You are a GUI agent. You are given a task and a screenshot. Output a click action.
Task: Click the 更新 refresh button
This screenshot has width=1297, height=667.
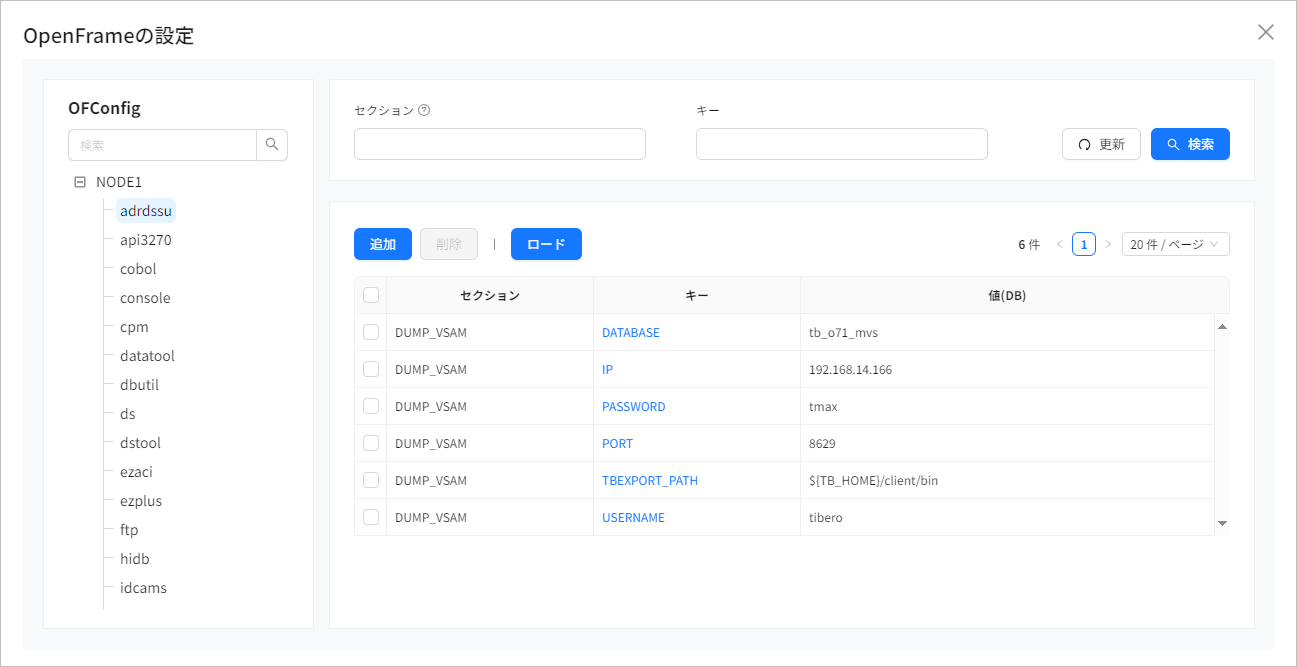tap(1101, 144)
